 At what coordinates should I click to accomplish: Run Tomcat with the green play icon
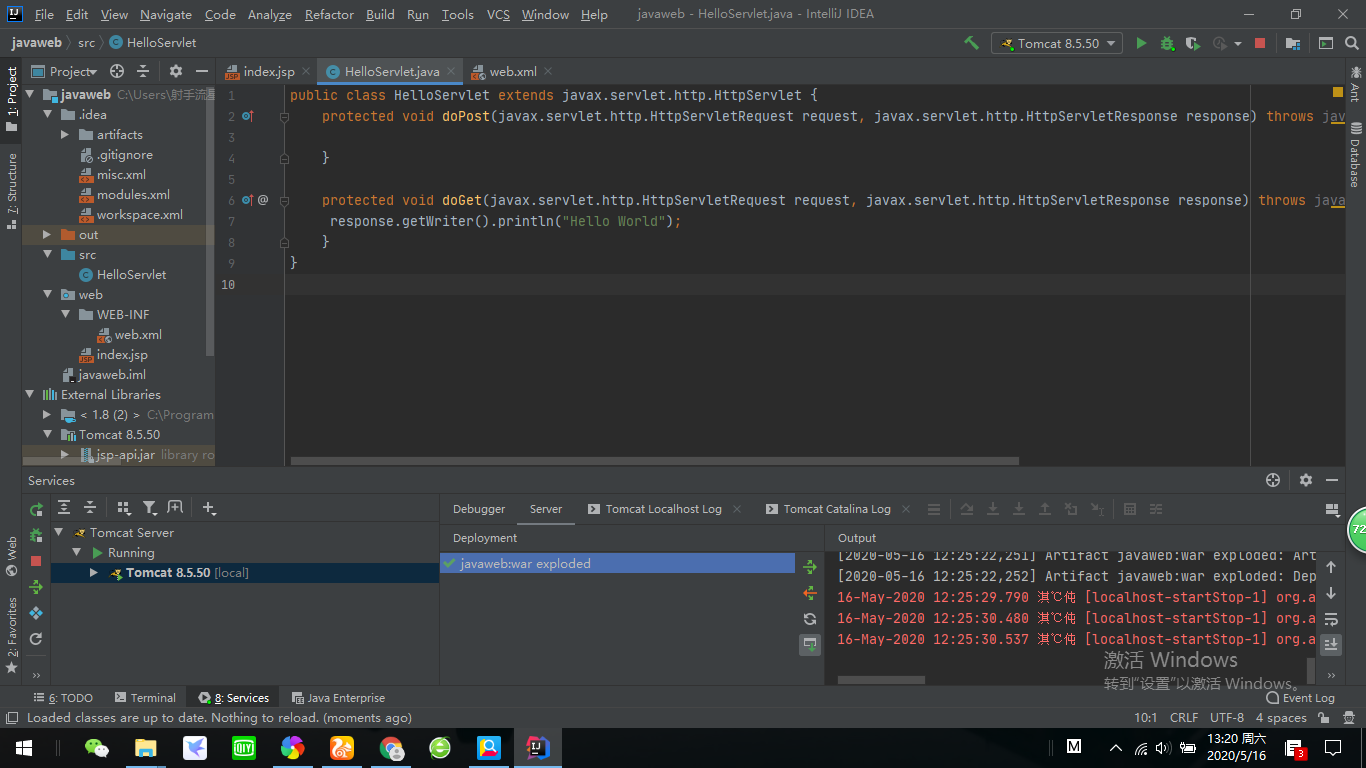click(x=1141, y=43)
